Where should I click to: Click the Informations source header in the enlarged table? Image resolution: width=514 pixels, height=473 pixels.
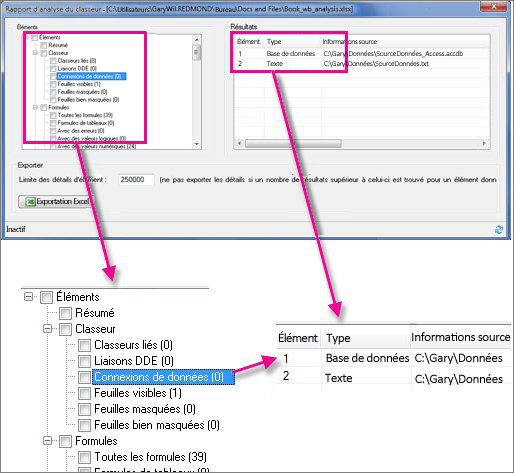(x=461, y=337)
